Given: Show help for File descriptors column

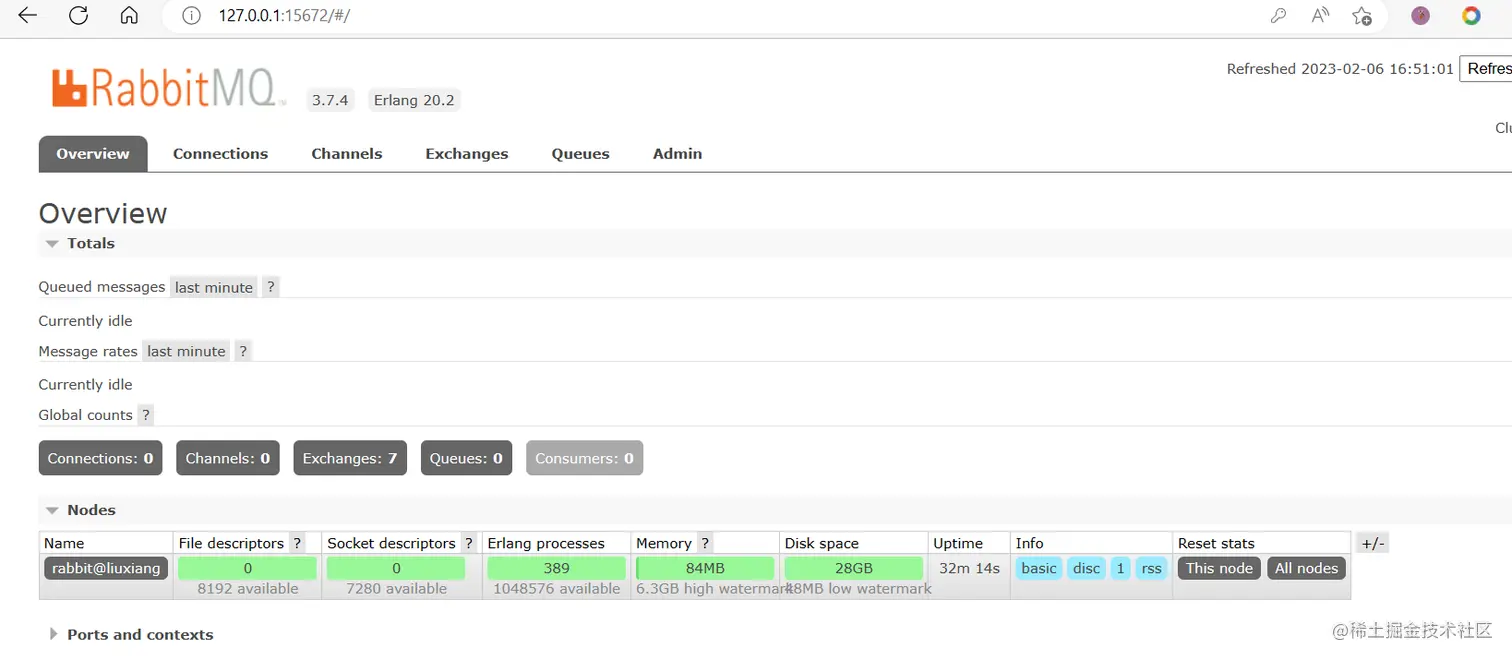Looking at the screenshot, I should (297, 543).
